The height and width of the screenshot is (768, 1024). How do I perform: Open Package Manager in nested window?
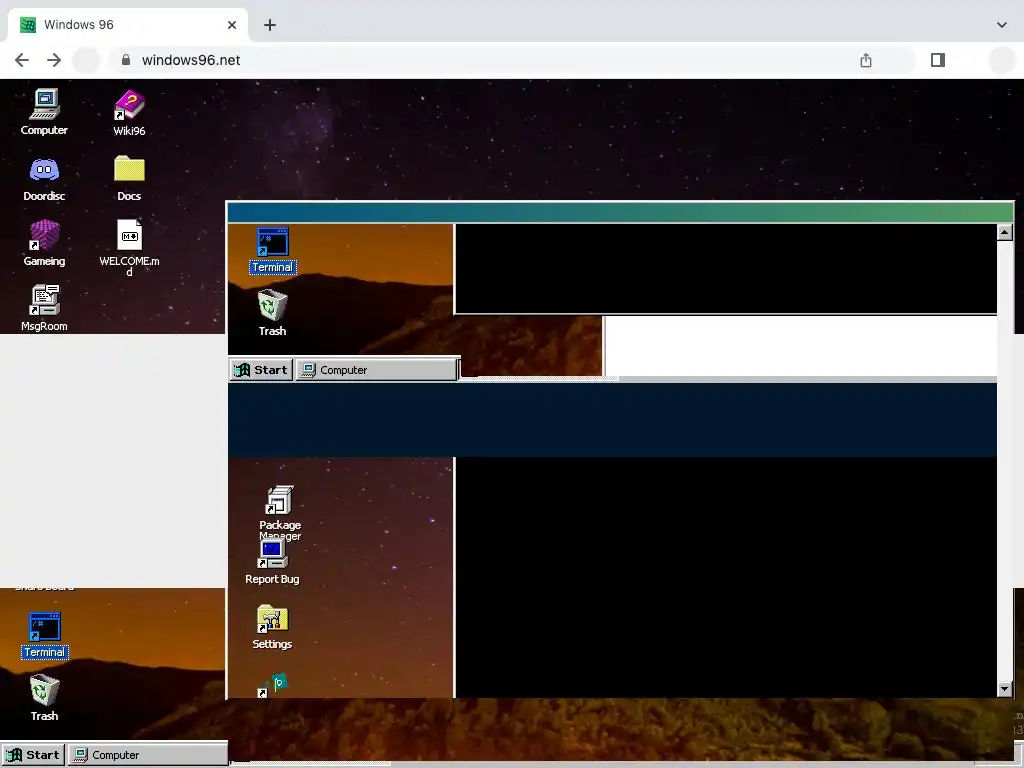click(x=280, y=513)
